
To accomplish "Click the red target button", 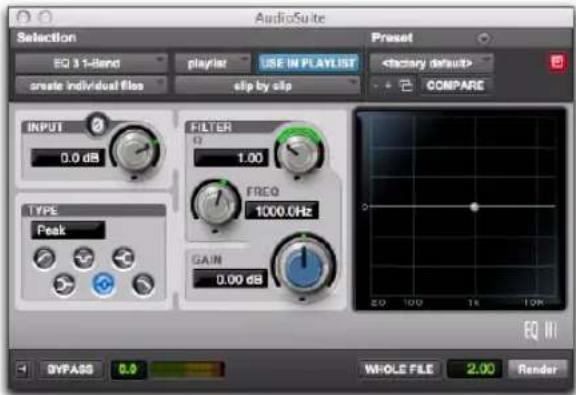I will click(x=557, y=62).
